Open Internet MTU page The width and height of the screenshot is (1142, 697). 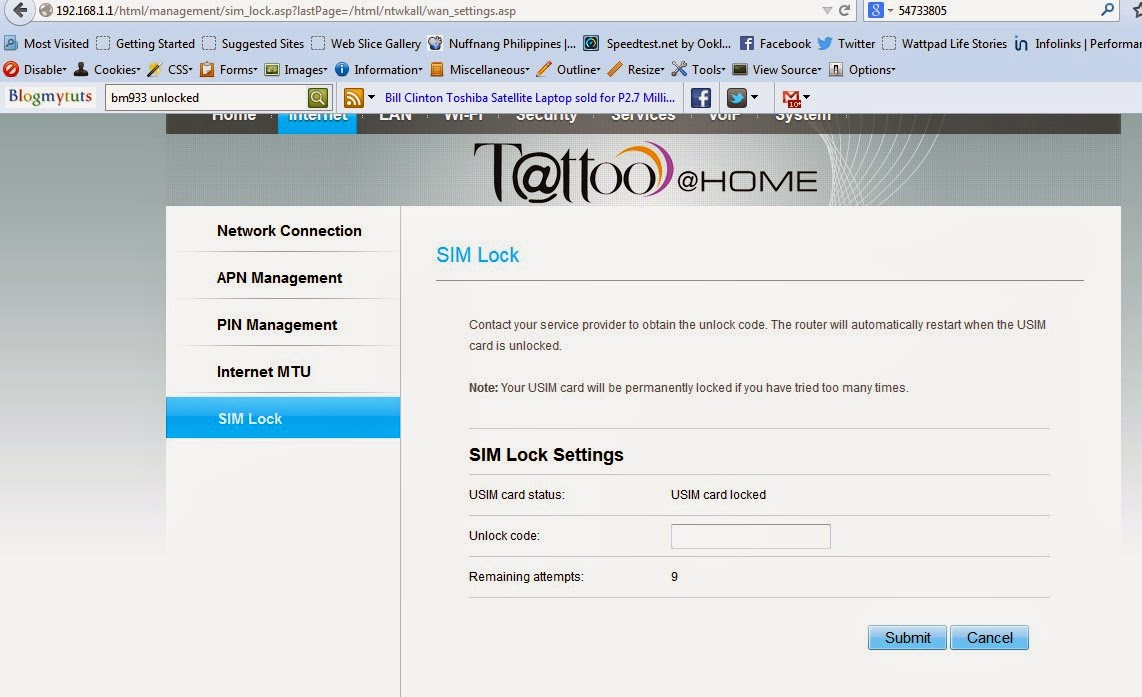pos(264,371)
